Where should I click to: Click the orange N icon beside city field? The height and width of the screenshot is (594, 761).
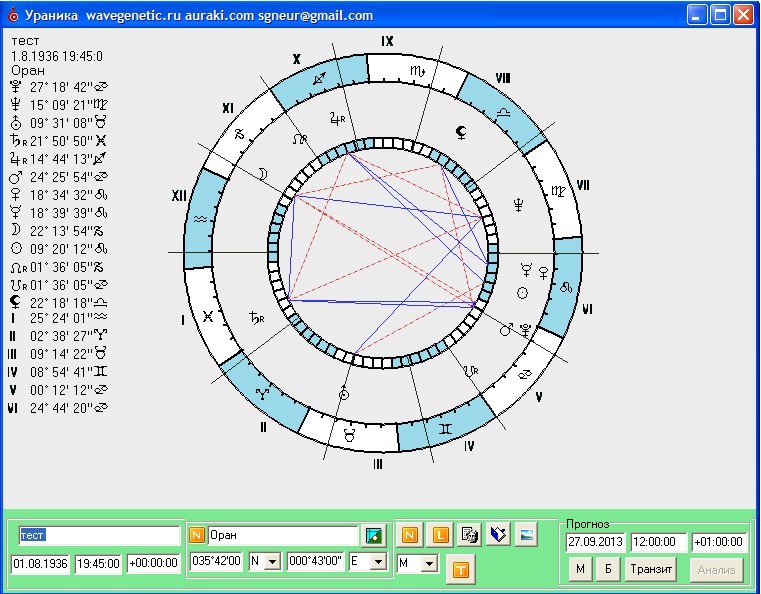point(197,536)
